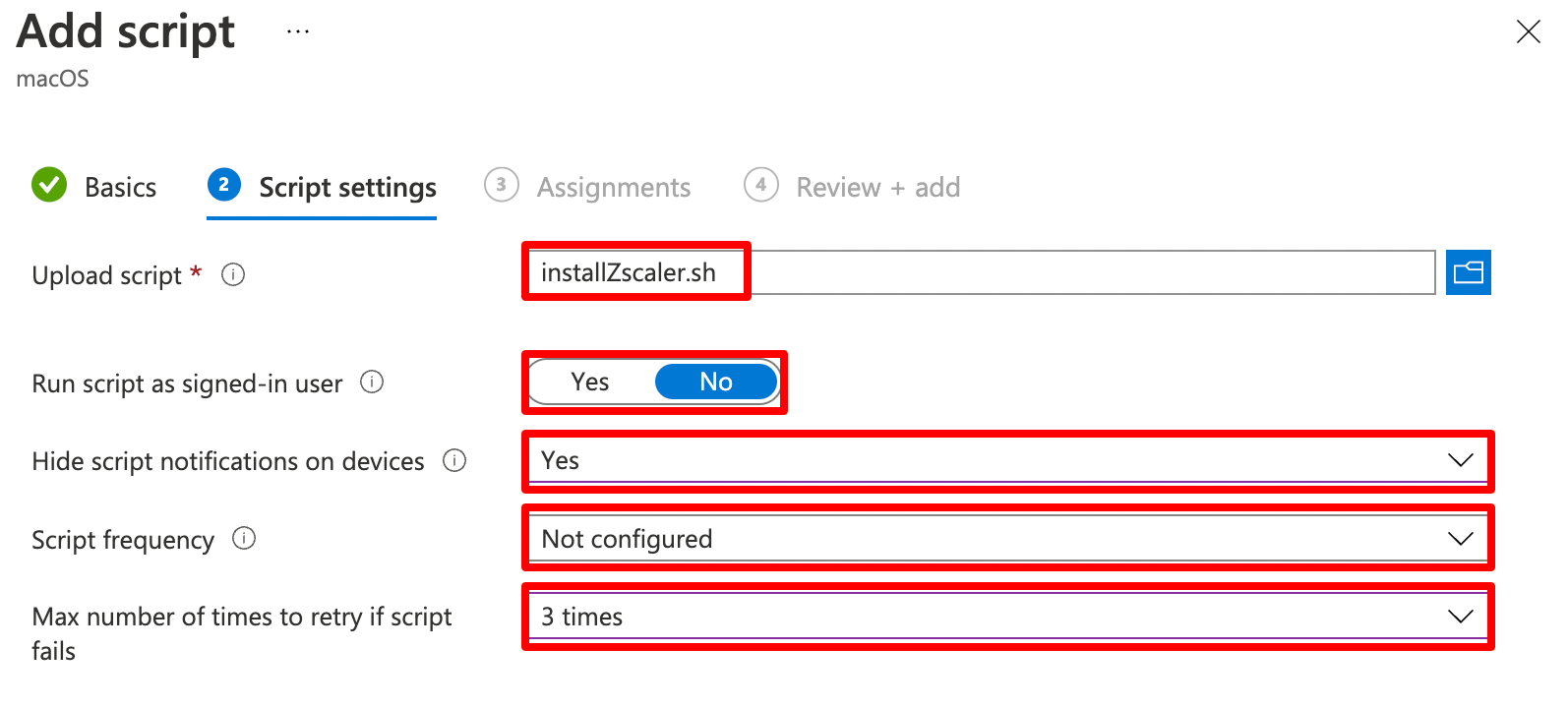The image size is (1568, 708).
Task: Click info icon next to Hide script notifications
Action: click(x=454, y=460)
